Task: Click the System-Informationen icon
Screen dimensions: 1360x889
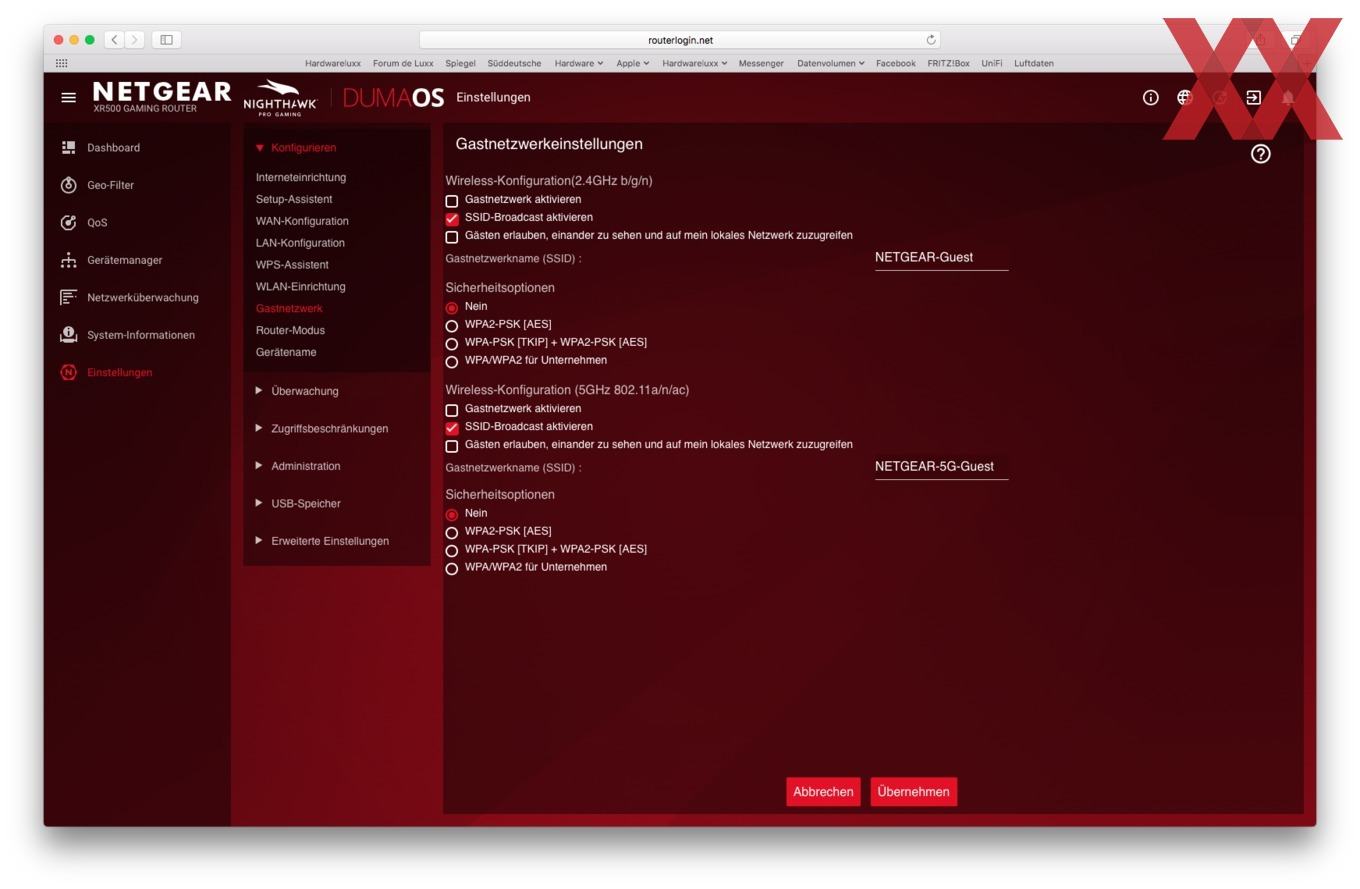Action: coord(68,335)
